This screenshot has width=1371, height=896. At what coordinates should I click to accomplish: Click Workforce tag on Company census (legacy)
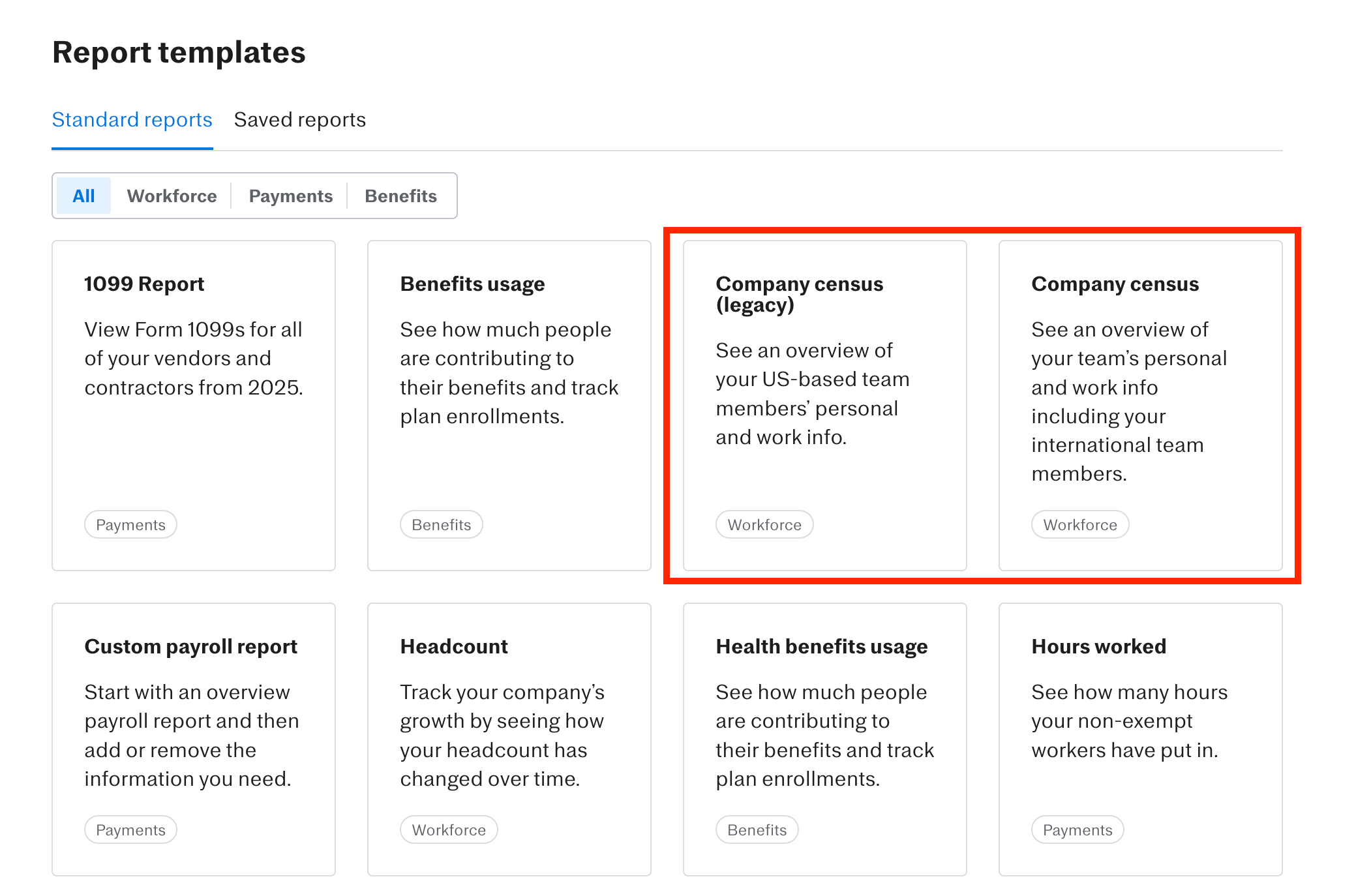click(x=764, y=525)
